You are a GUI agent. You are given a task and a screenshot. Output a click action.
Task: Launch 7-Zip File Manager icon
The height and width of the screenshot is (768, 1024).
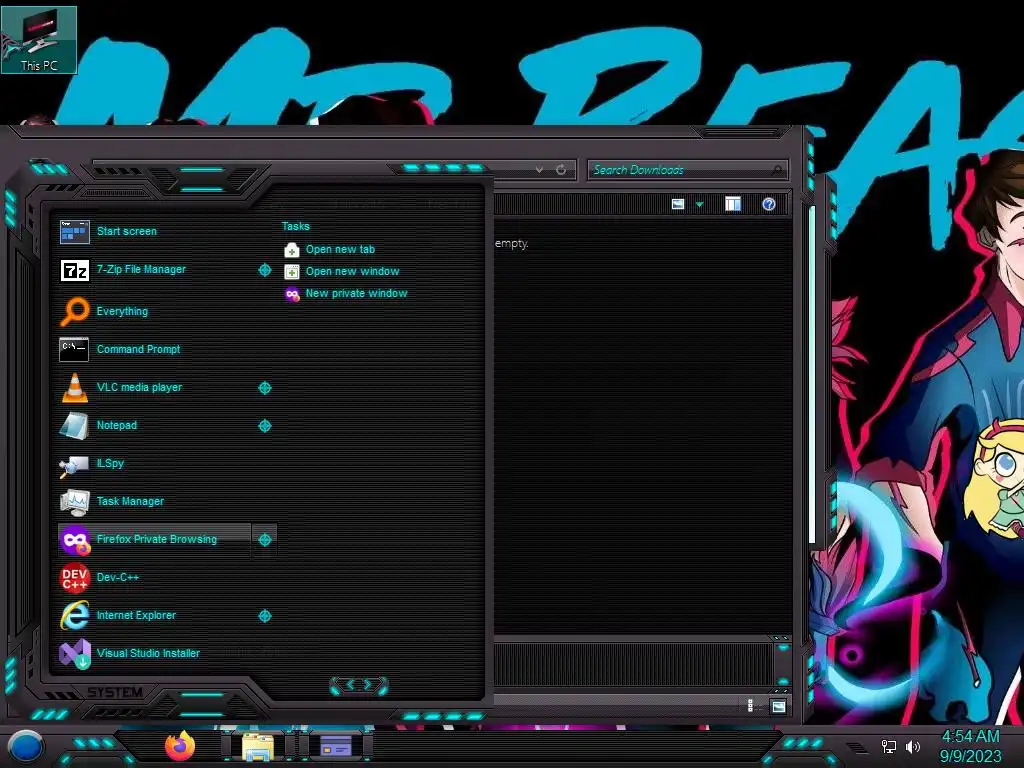pyautogui.click(x=74, y=270)
